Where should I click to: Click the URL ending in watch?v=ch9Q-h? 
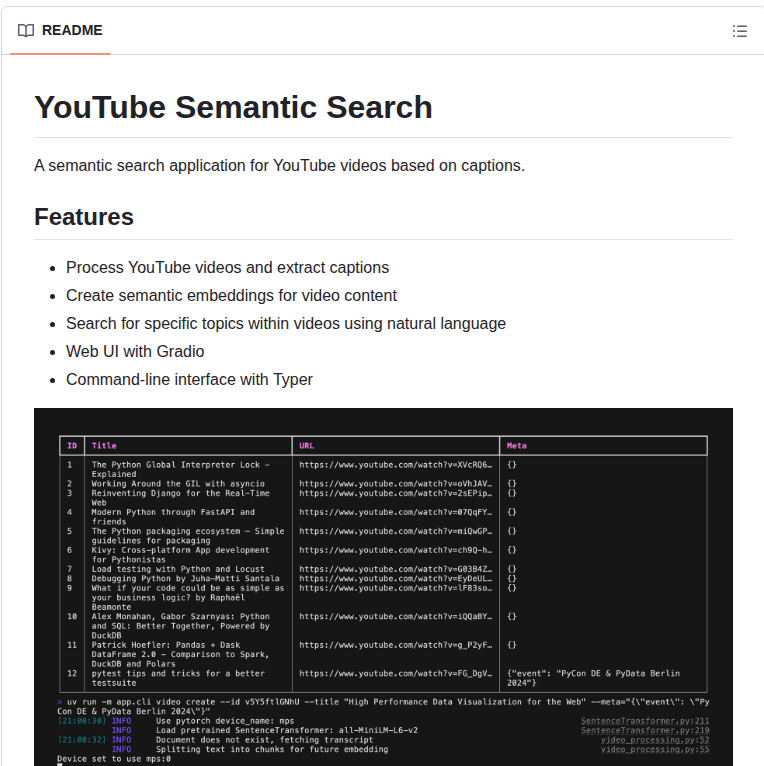[396, 550]
